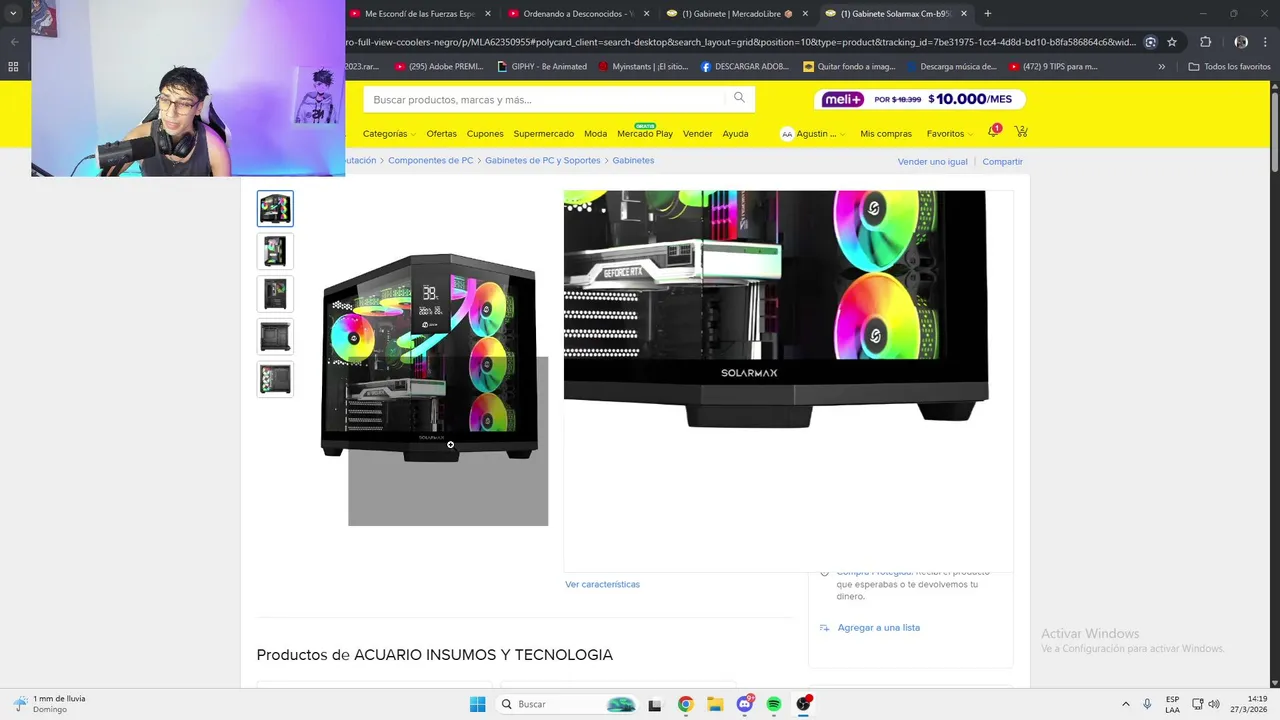Select the second product thumbnail
The image size is (1280, 720).
(275, 251)
